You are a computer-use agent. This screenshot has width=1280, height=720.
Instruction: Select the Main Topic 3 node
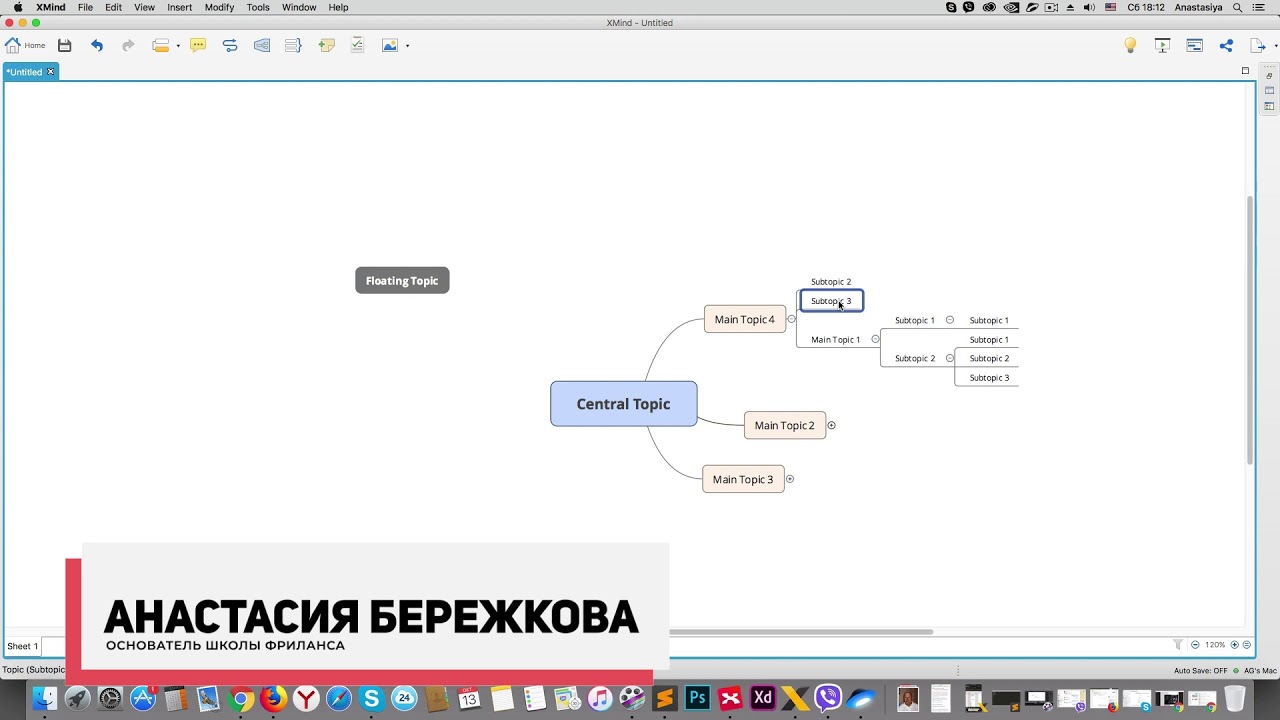743,479
